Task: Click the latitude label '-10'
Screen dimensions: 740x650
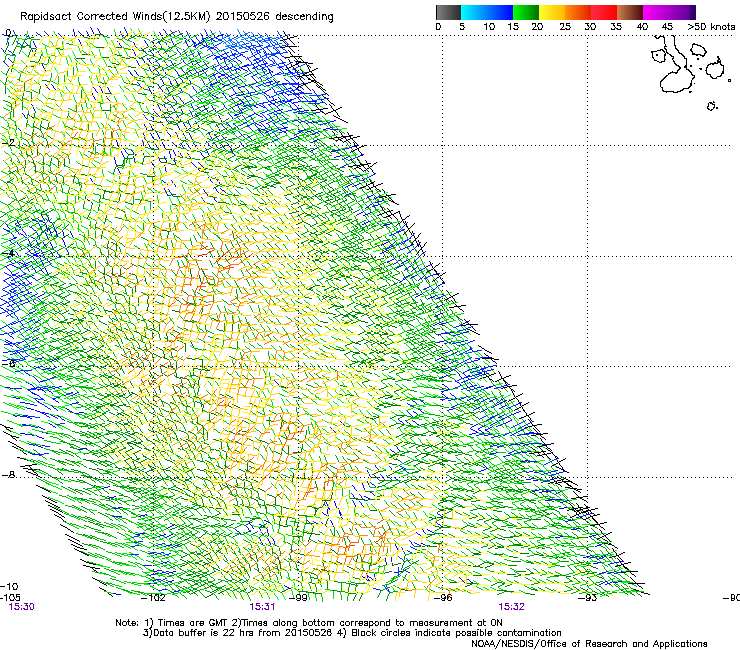Action: 9,586
